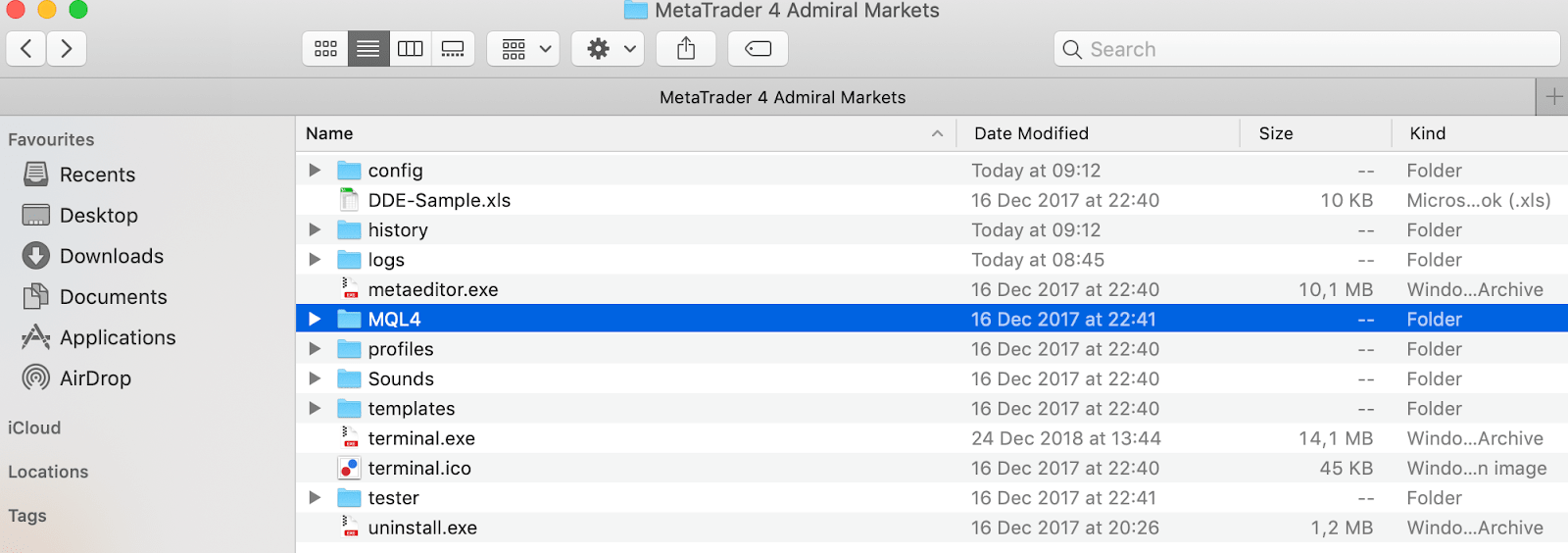Select the MQL4 folder icon
Viewport: 1568px width, 553px height.
[349, 320]
